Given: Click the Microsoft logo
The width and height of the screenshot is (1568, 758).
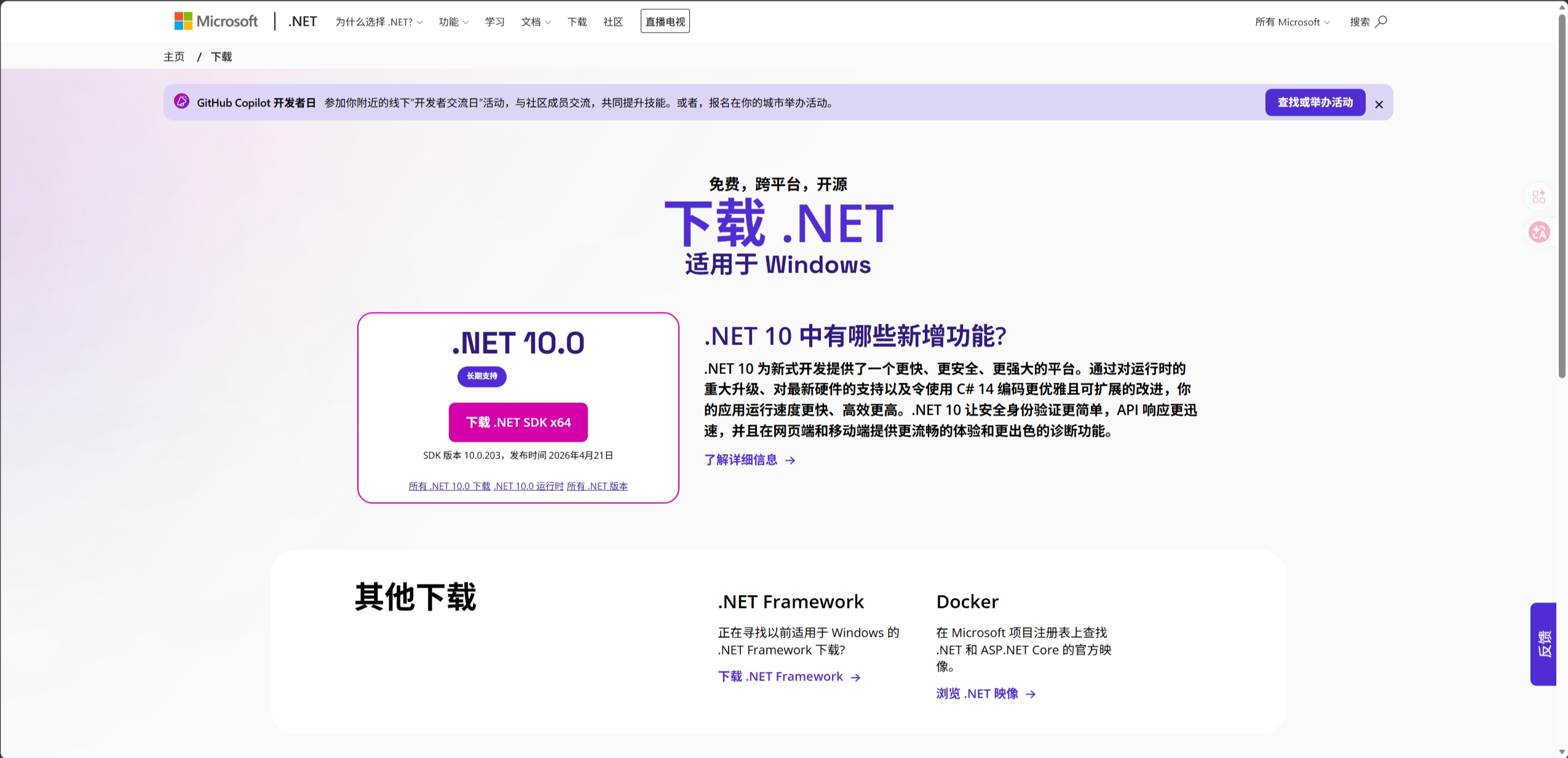Looking at the screenshot, I should [216, 22].
